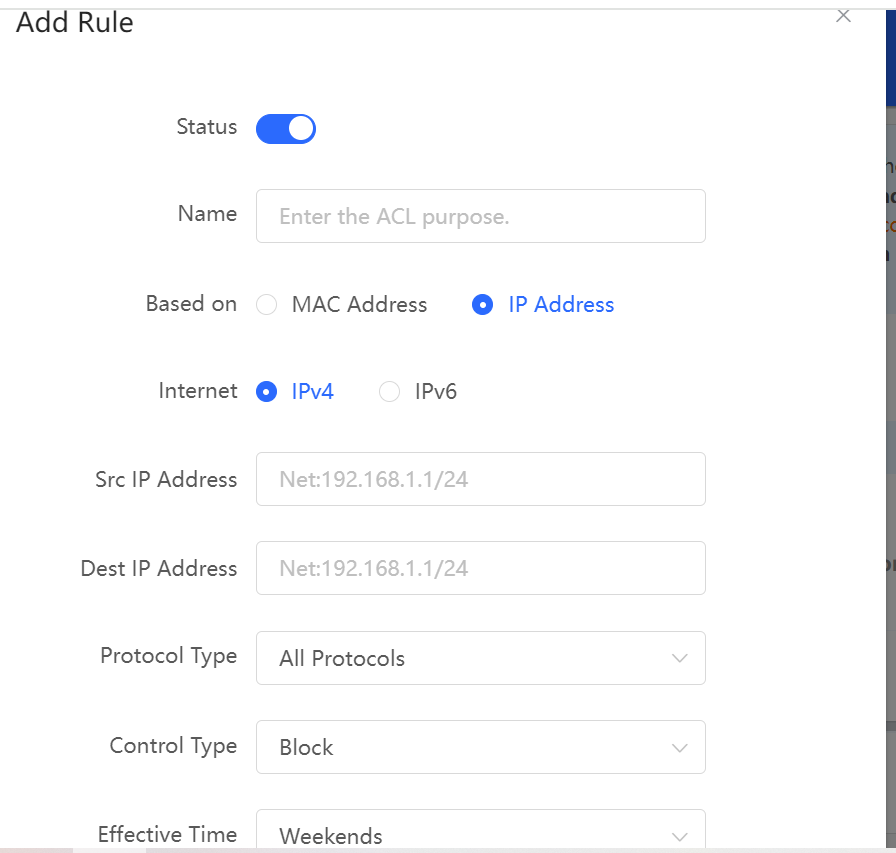Click the Based on label
This screenshot has width=896, height=853.
point(191,303)
